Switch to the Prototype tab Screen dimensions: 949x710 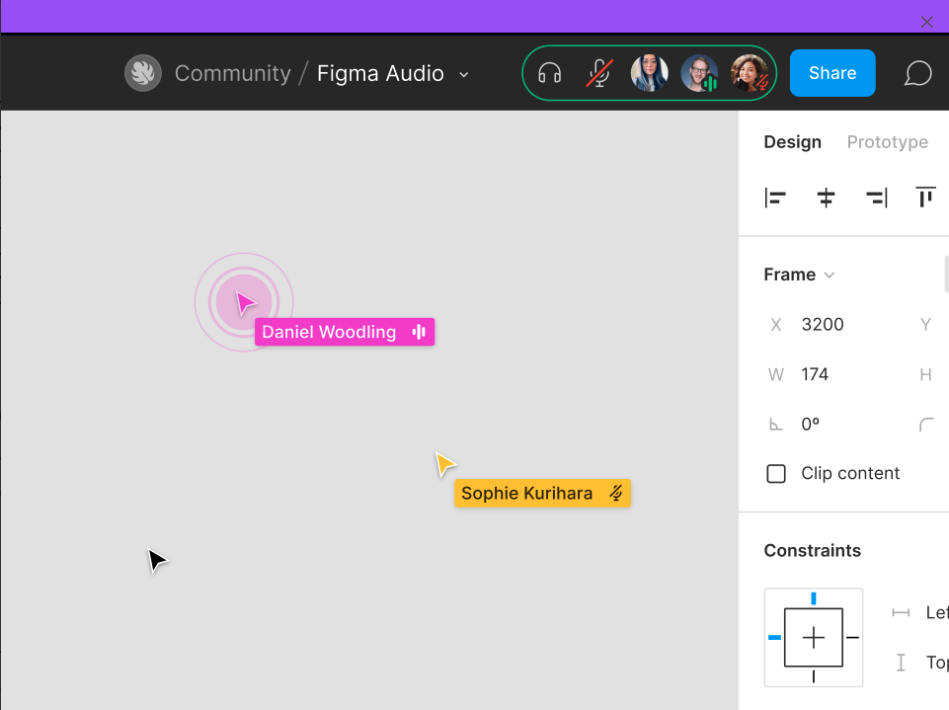point(887,142)
